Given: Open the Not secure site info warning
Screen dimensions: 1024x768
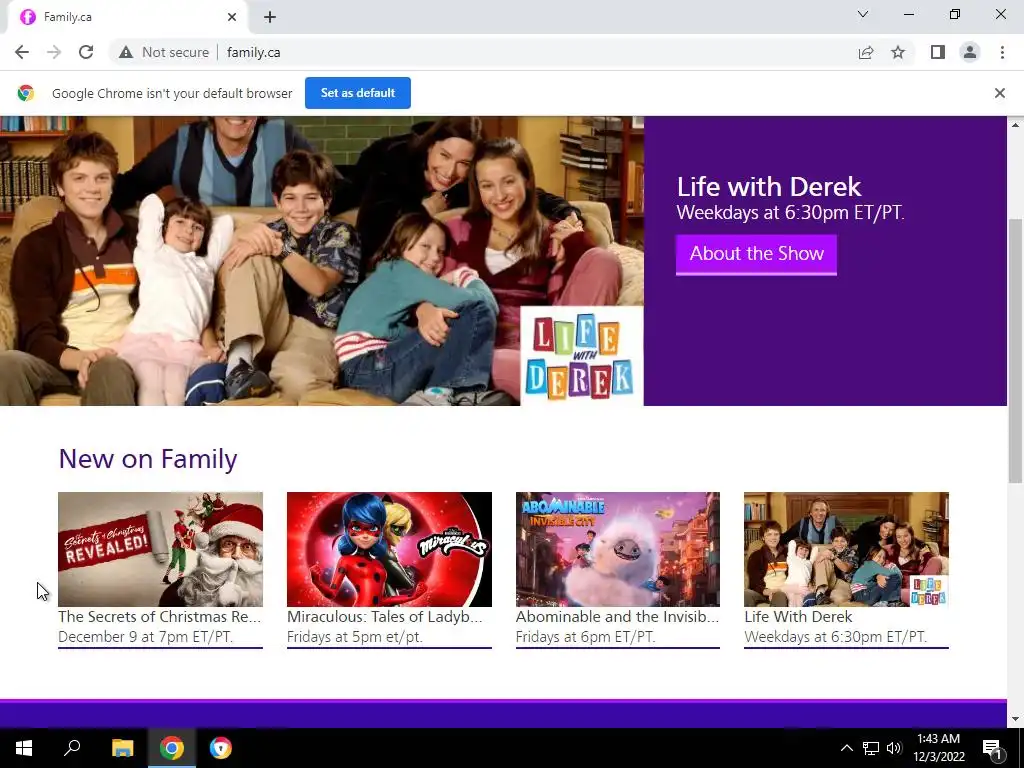Looking at the screenshot, I should 164,52.
